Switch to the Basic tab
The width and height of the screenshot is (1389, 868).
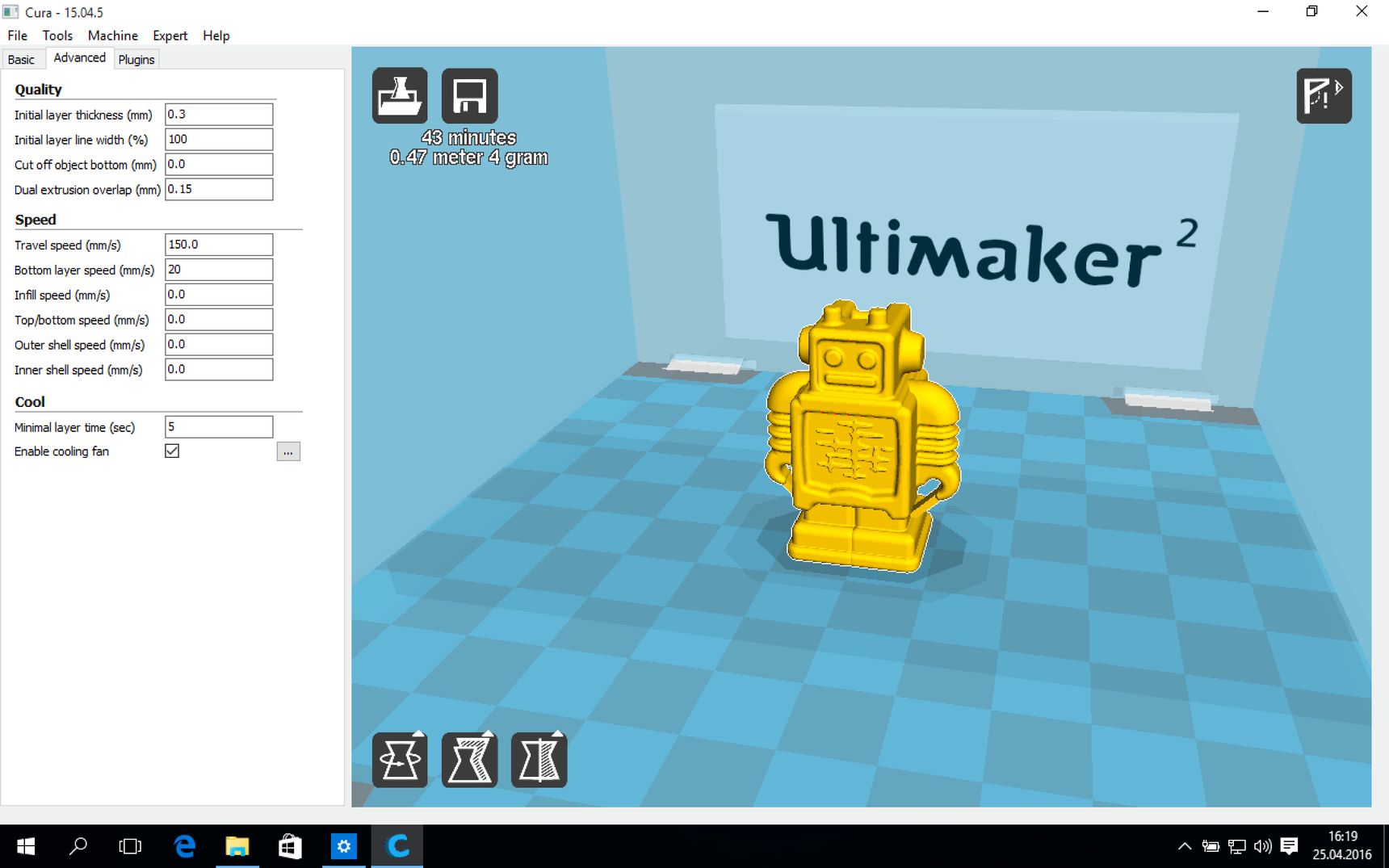(21, 59)
